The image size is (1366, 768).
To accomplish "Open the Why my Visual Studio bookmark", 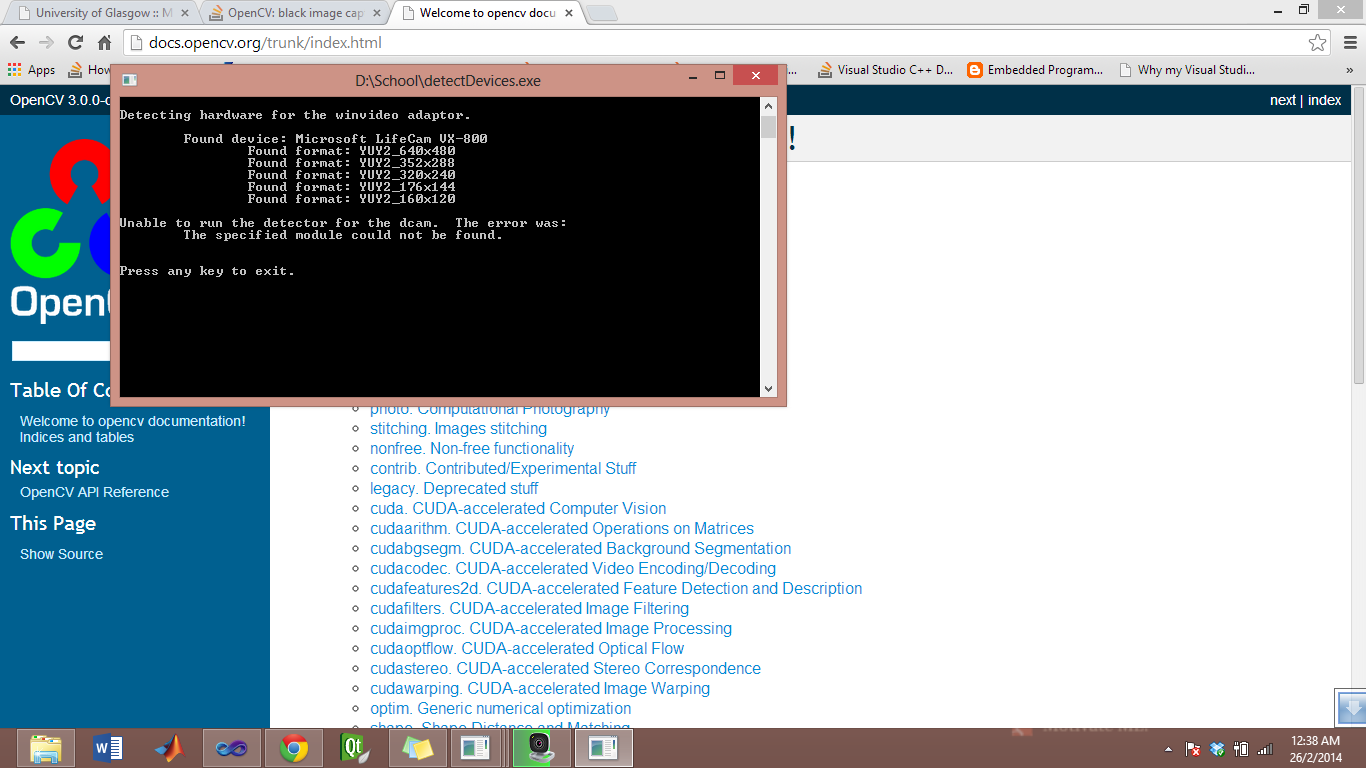I will (1186, 70).
